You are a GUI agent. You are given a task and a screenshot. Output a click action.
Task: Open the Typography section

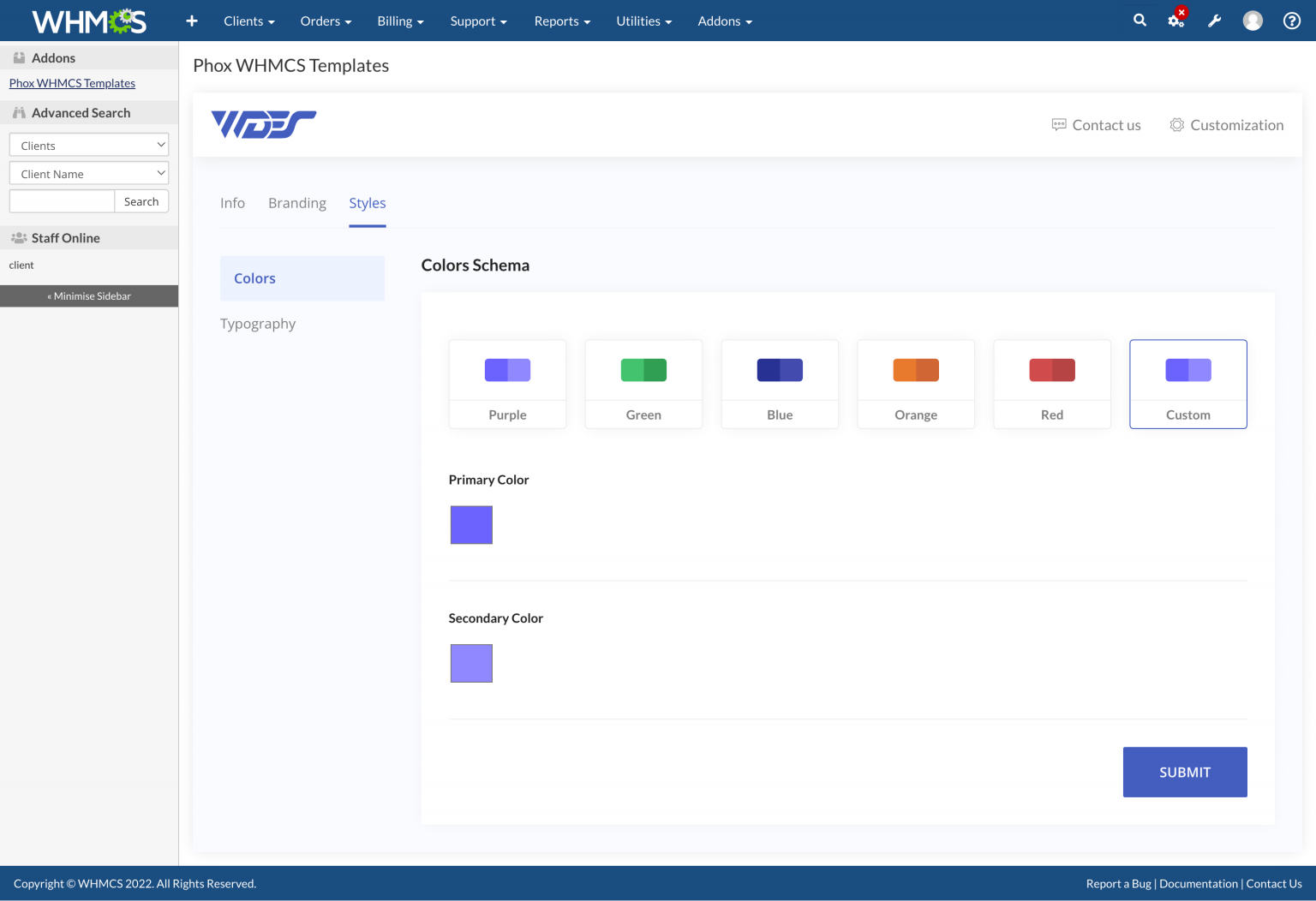coord(258,324)
